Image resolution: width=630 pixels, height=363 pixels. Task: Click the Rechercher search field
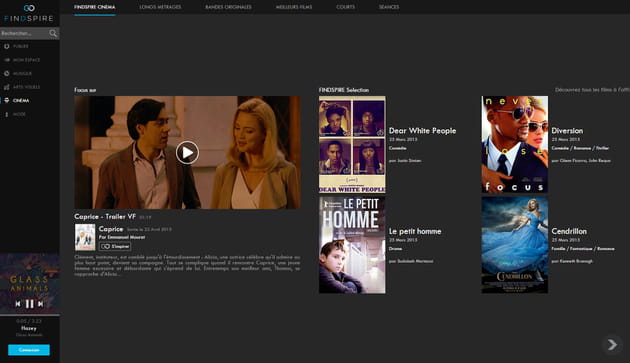click(x=24, y=33)
